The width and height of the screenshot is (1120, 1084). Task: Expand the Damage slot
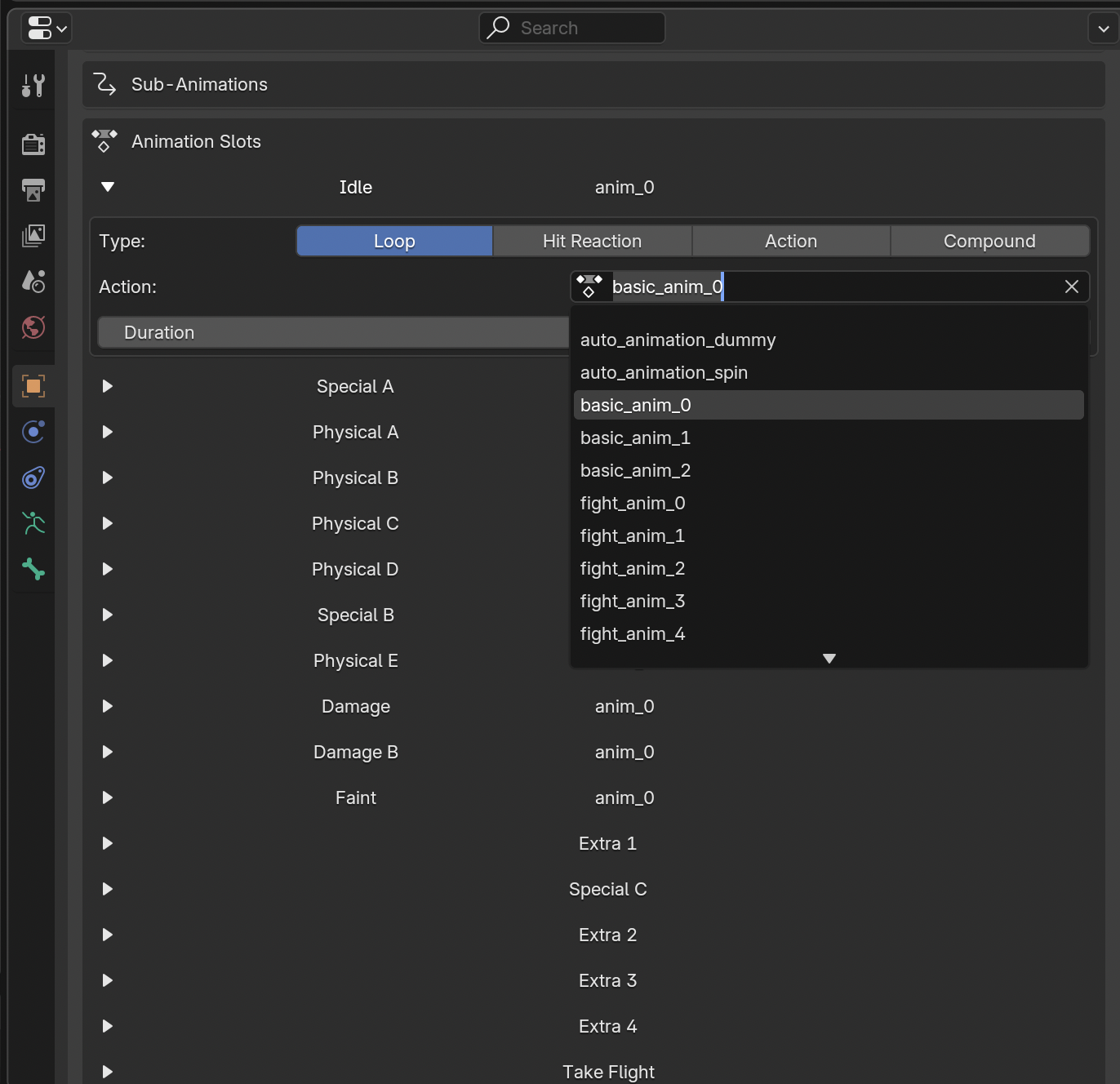coord(108,706)
